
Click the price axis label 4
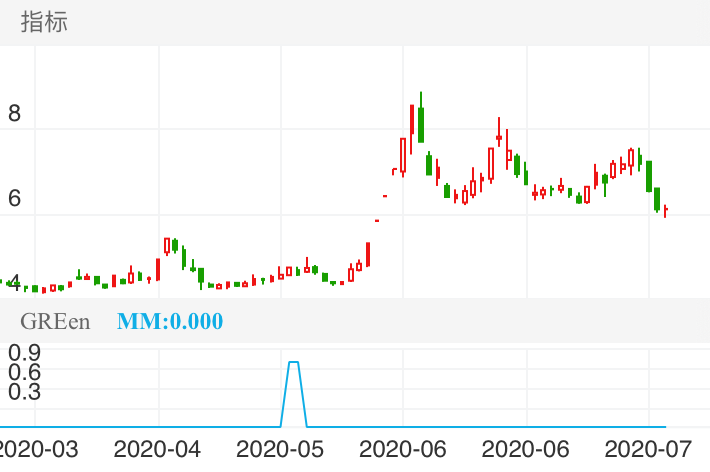click(x=14, y=281)
